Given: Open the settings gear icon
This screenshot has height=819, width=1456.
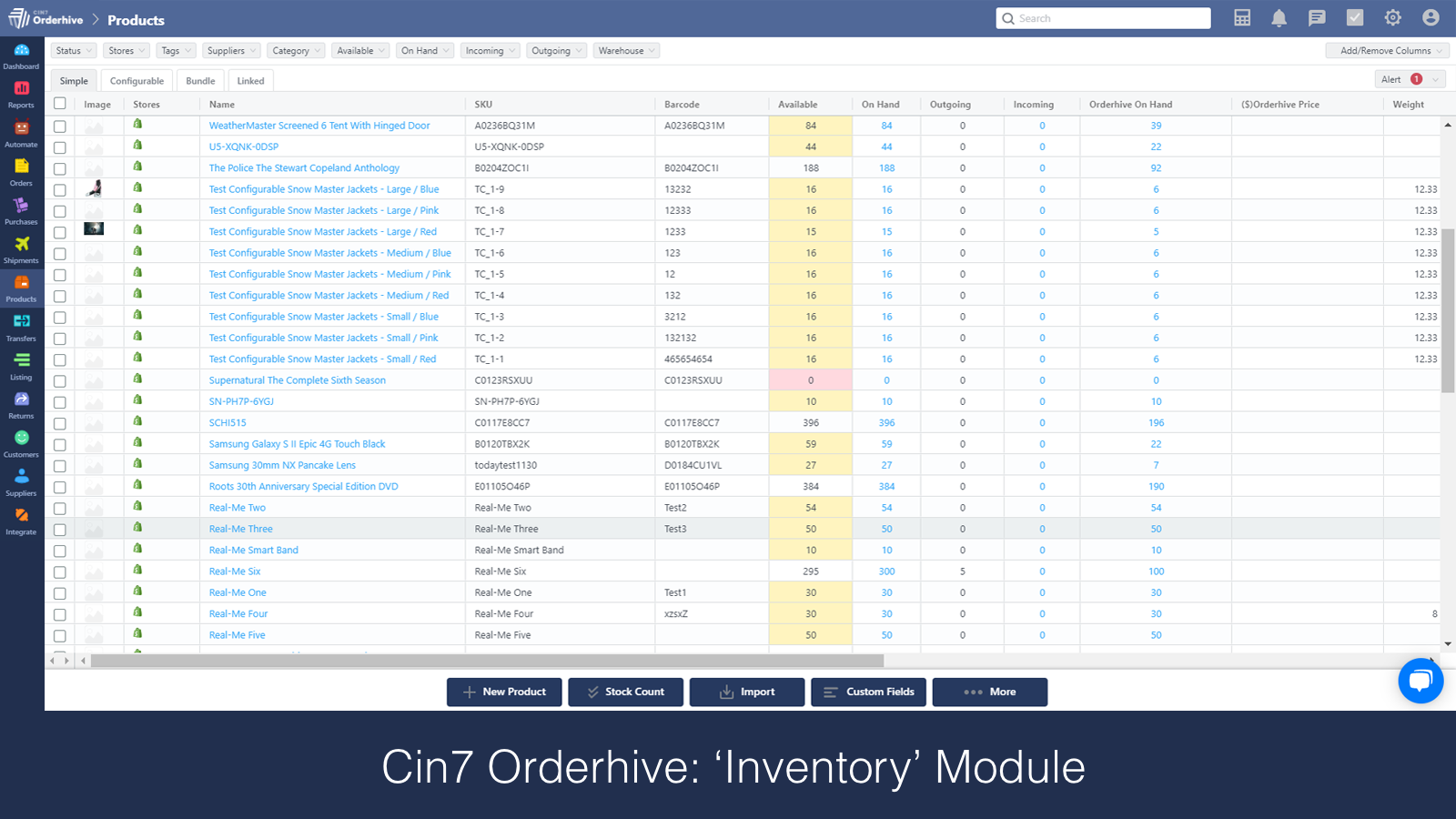Looking at the screenshot, I should point(1392,18).
